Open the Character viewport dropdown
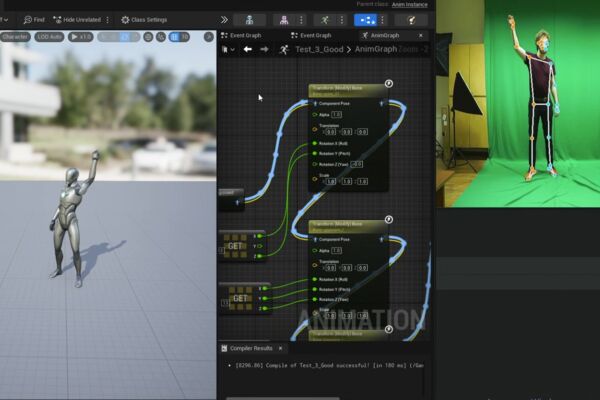Viewport: 600px width, 400px height. click(15, 37)
